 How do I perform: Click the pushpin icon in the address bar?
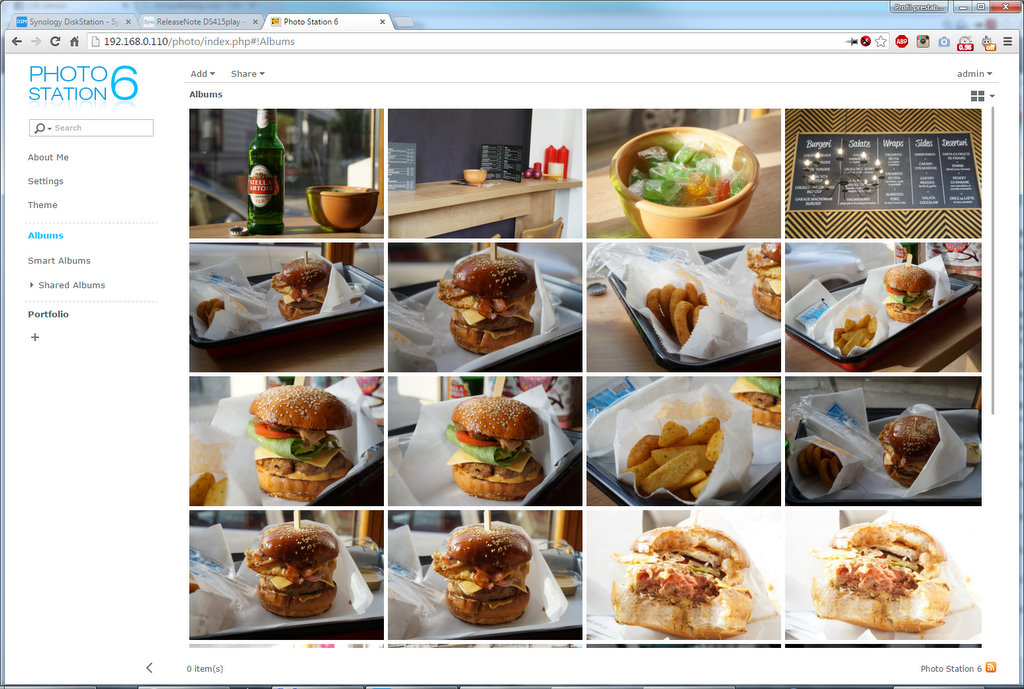click(x=852, y=41)
